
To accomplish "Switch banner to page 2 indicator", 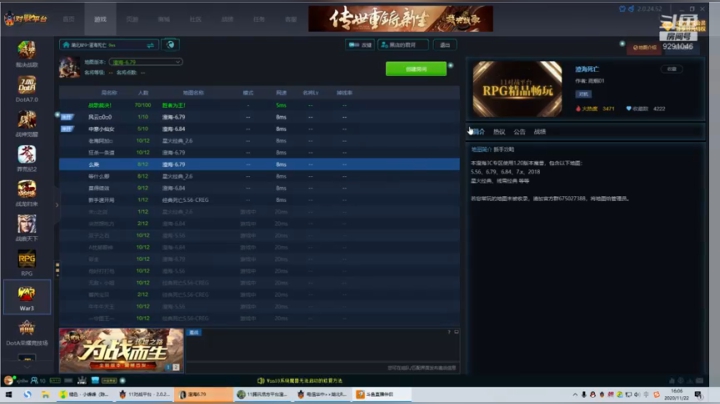I will tap(176, 367).
